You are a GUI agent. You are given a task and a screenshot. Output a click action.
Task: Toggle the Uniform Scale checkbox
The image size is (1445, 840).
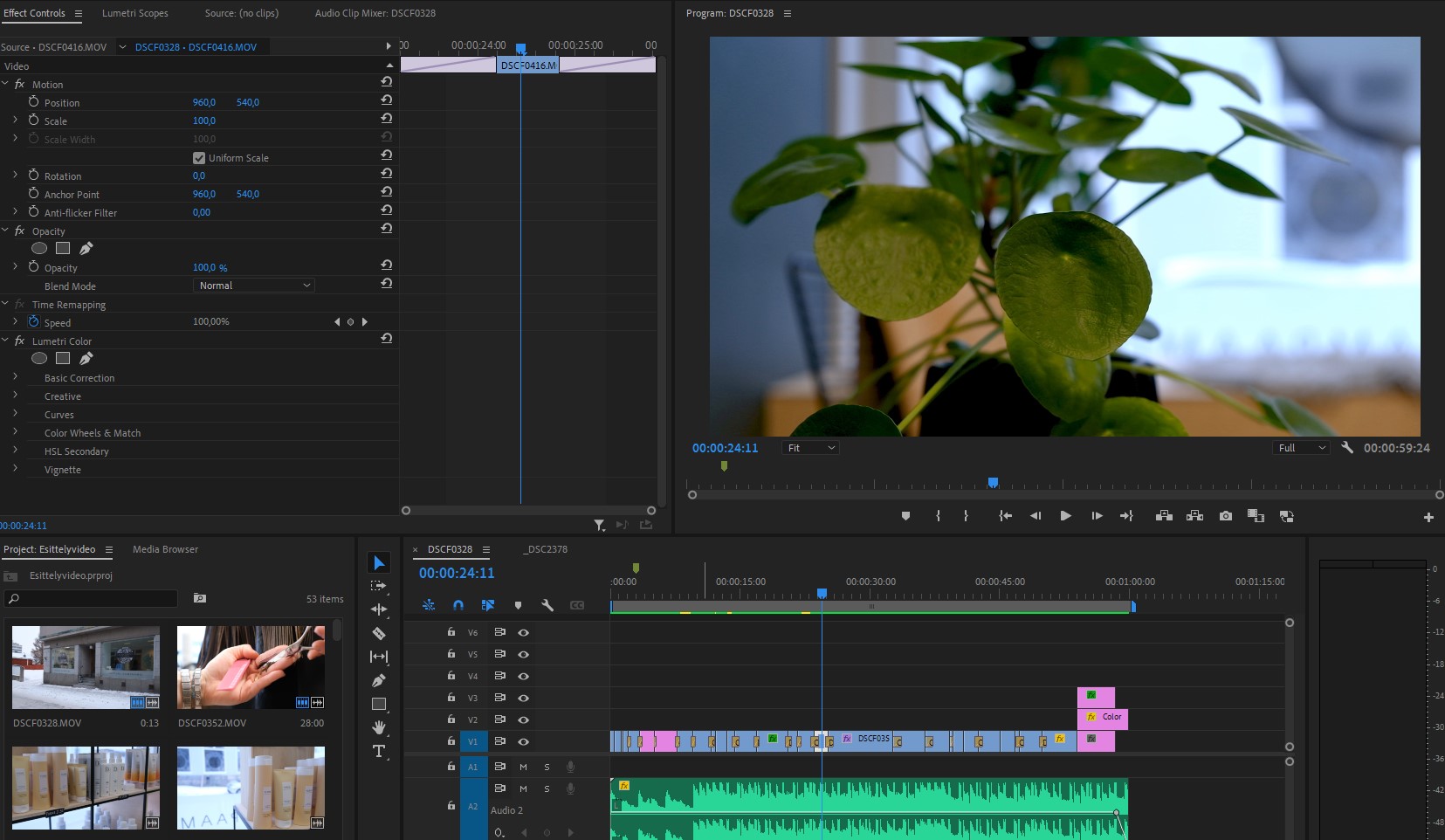pyautogui.click(x=199, y=158)
